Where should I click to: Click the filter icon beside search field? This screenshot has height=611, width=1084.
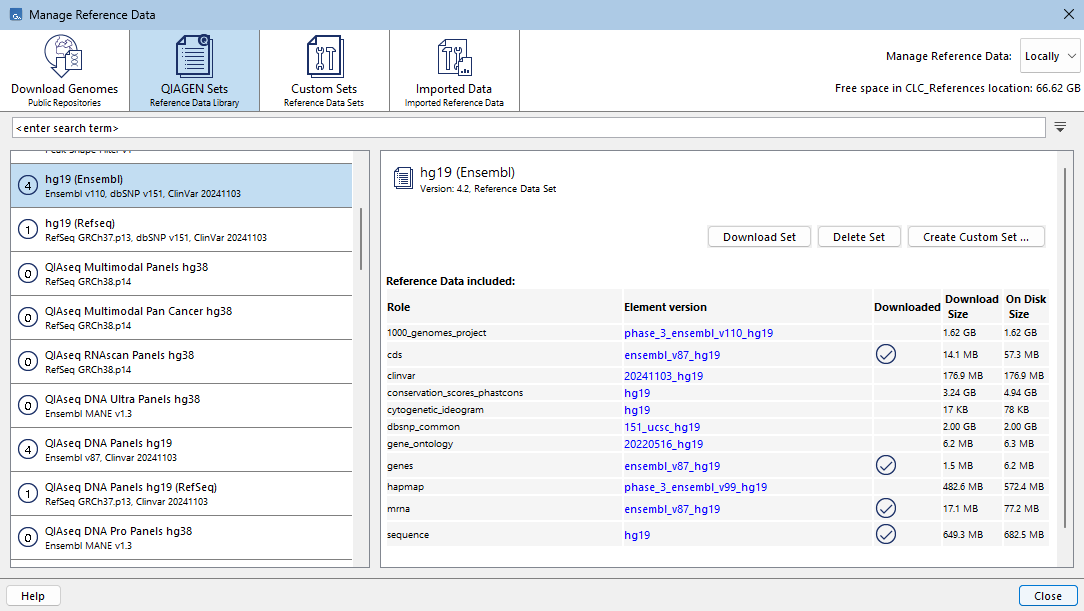click(x=1061, y=128)
